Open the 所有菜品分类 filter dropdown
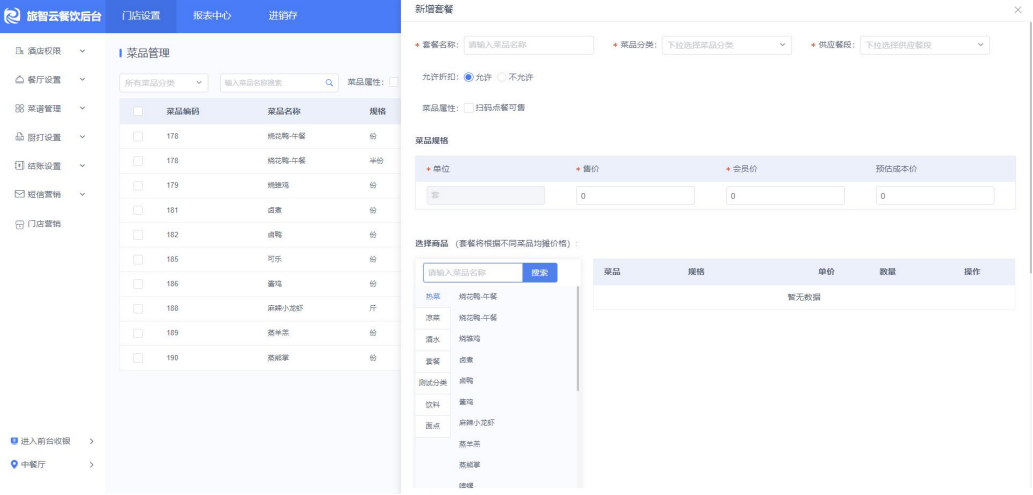1033x495 pixels. 163,83
